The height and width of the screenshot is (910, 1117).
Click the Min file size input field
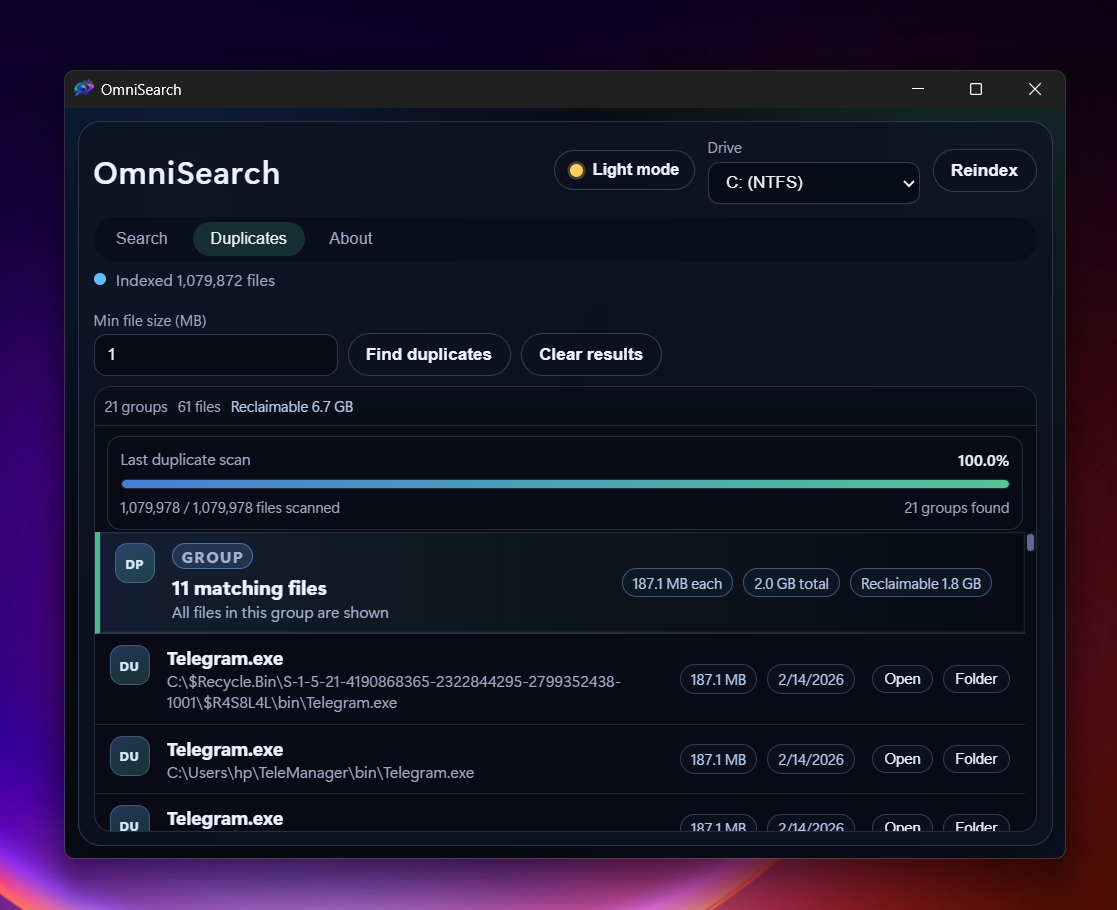click(215, 355)
